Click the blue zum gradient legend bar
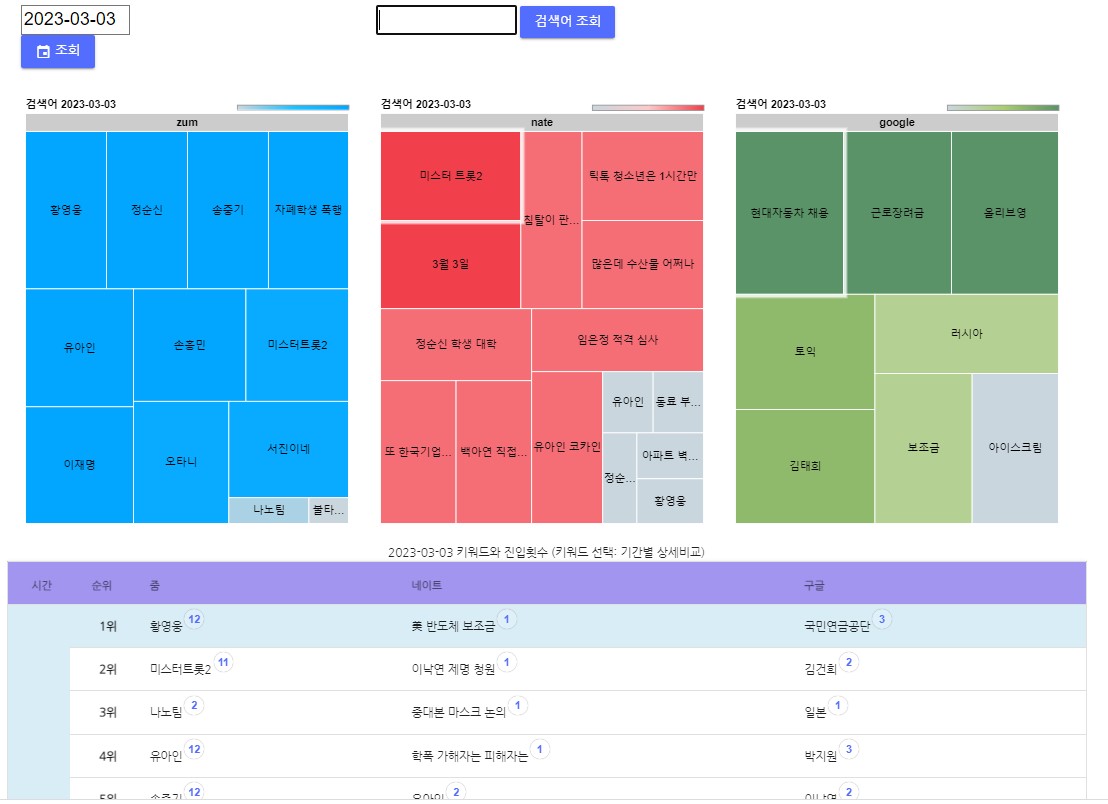The image size is (1108, 804). coord(293,107)
